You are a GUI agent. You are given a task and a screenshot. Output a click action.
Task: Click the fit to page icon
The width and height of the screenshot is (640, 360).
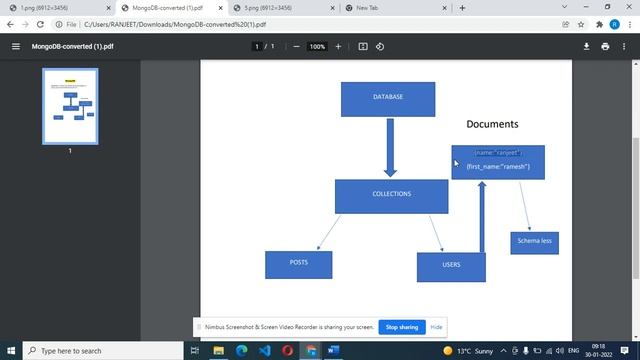362,47
